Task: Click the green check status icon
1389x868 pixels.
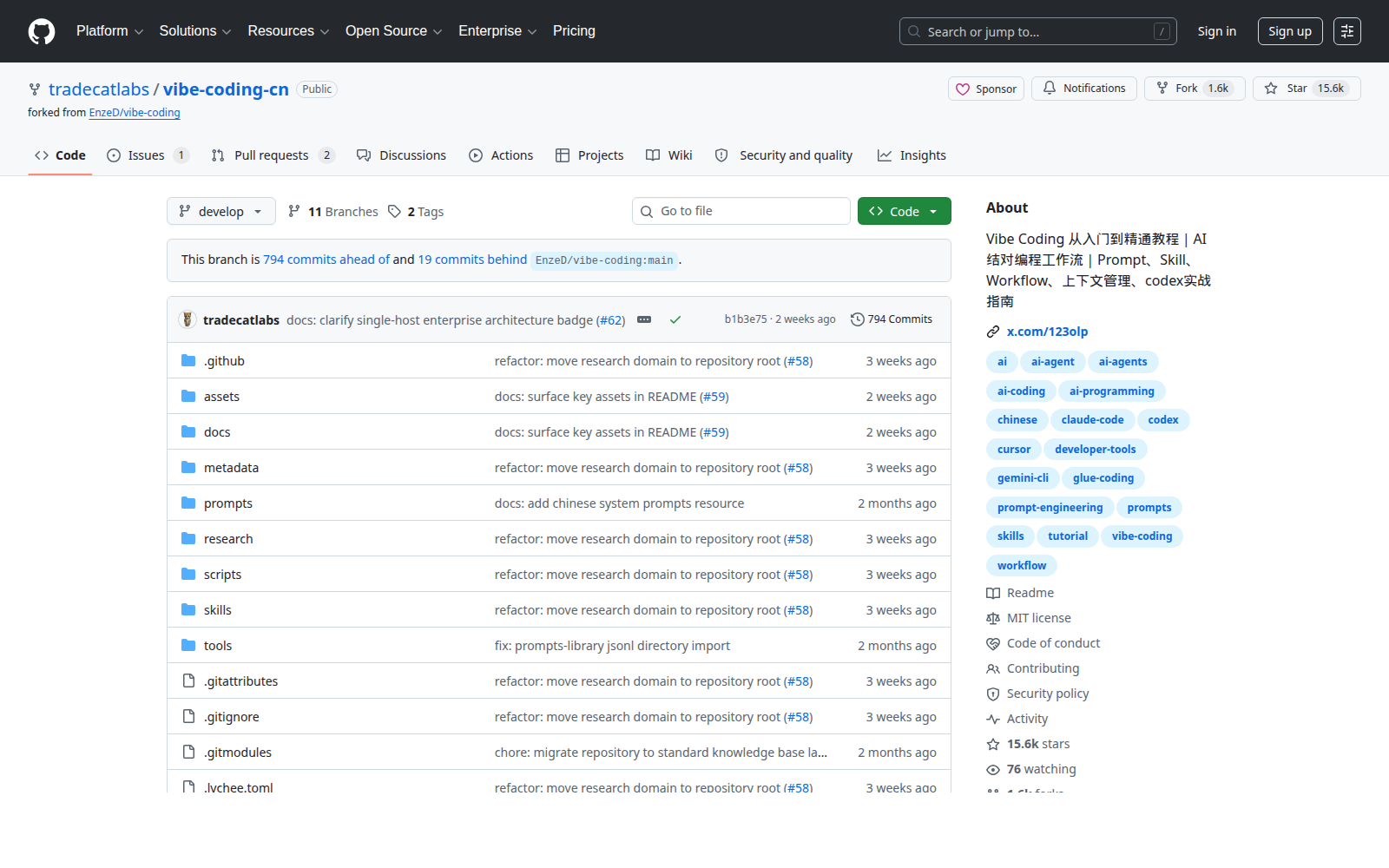Action: coord(675,319)
